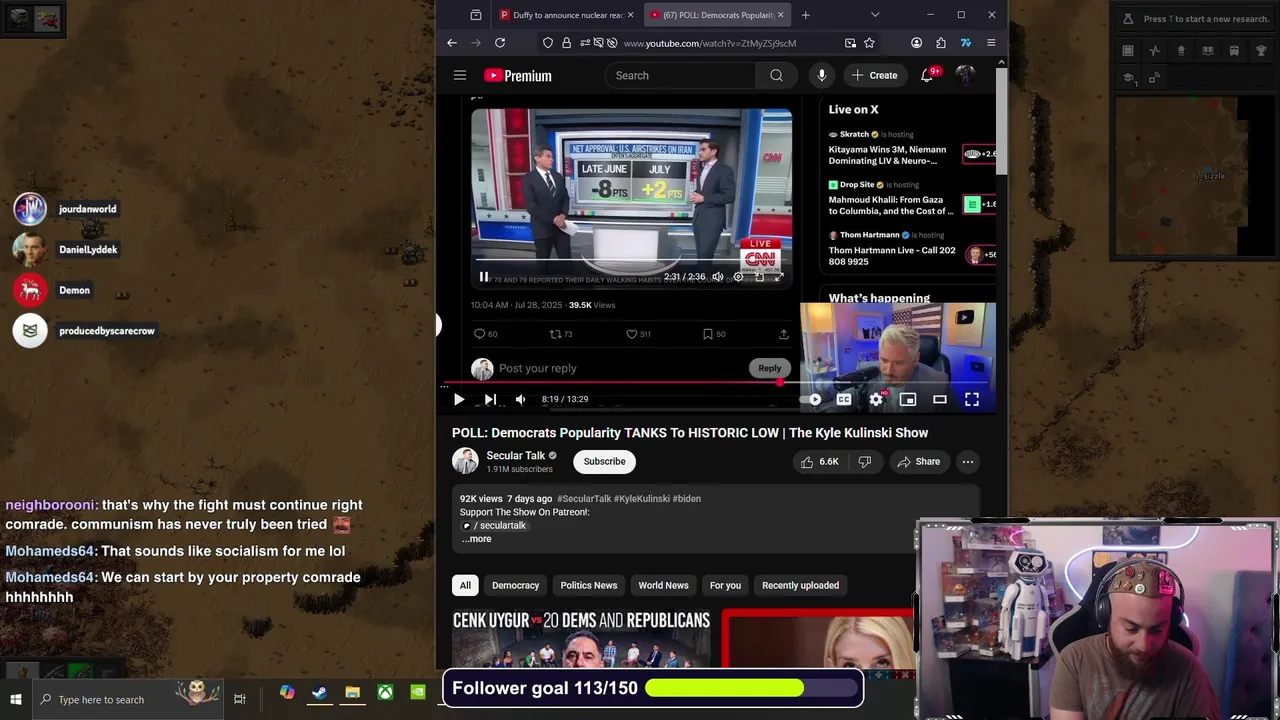
Task: Reload the page with the refresh icon
Action: click(x=500, y=43)
